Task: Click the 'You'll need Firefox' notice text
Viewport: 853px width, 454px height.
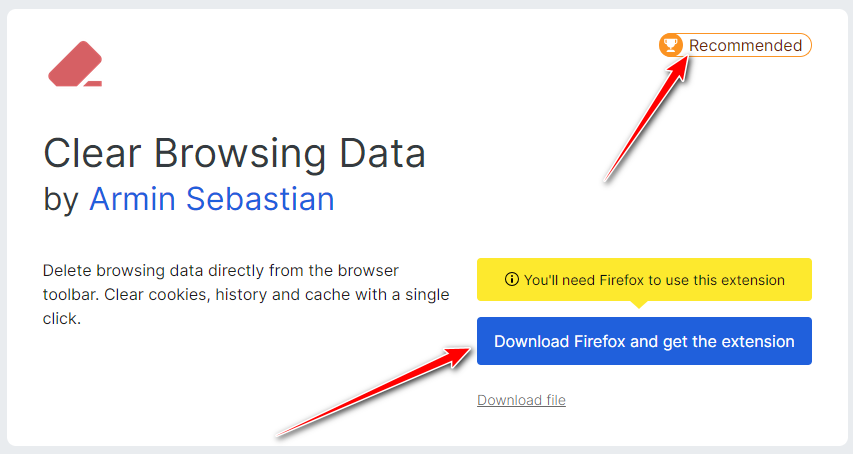Action: (654, 280)
